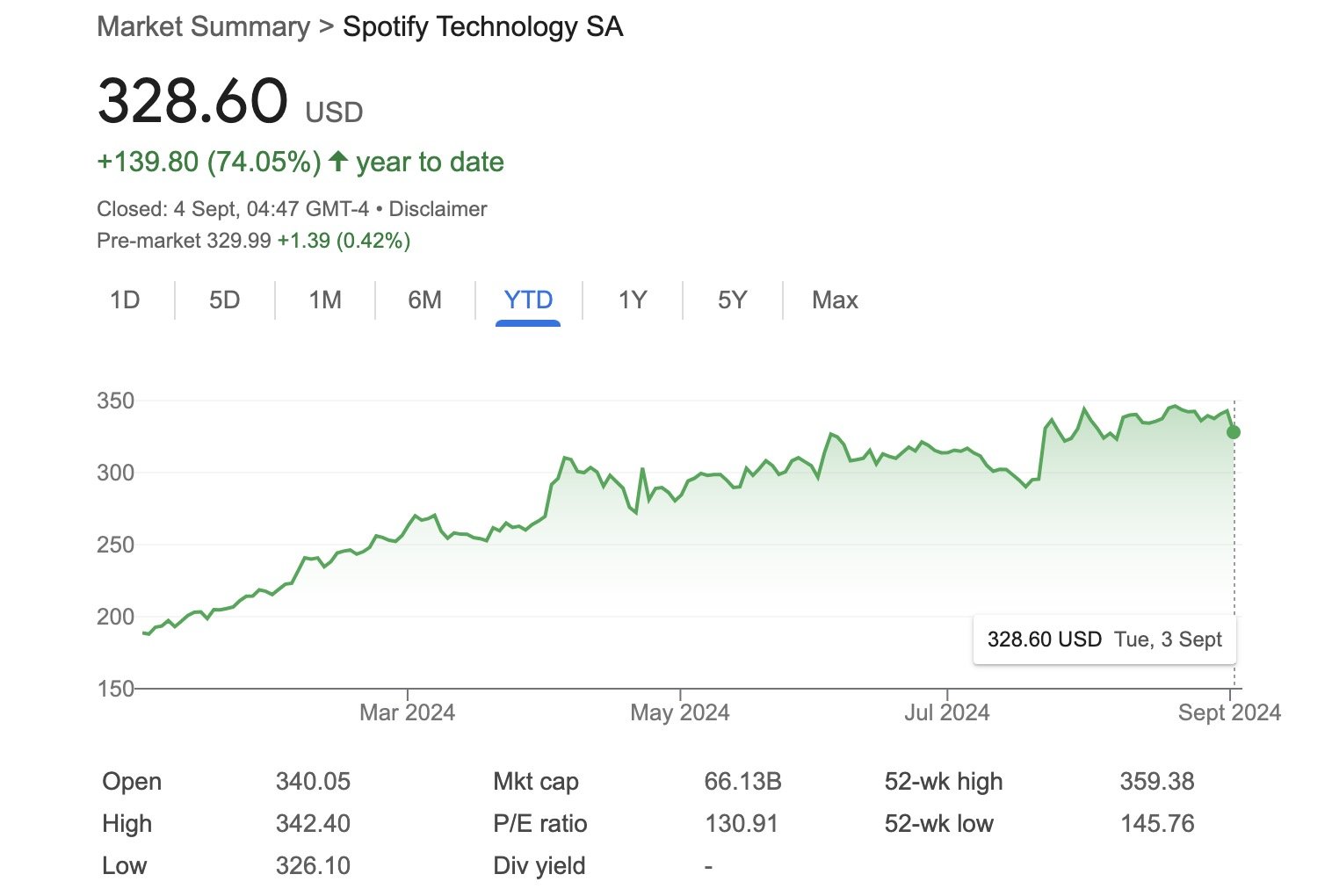Click the 52-wk high value
Image resolution: width=1332 pixels, height=896 pixels.
(x=1157, y=782)
